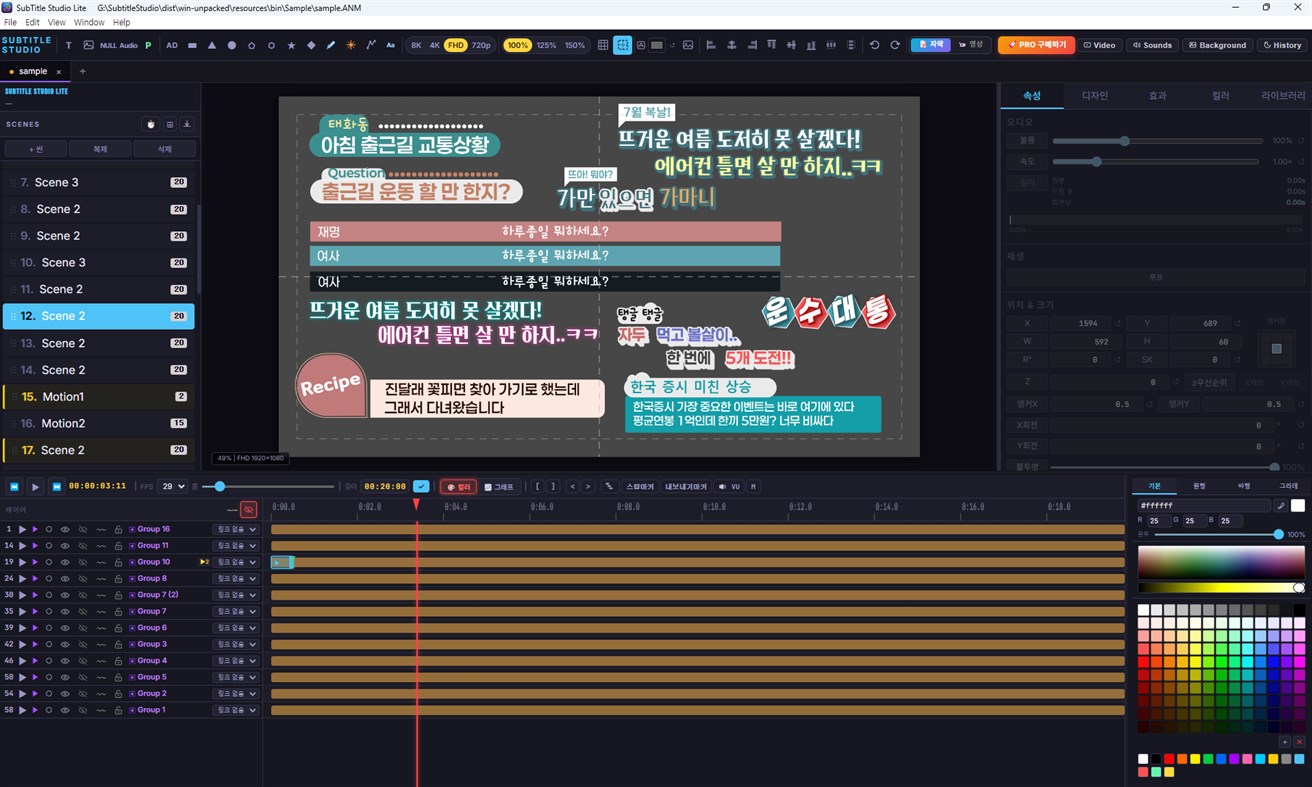
Task: Click the Sounds button
Action: tap(1152, 45)
